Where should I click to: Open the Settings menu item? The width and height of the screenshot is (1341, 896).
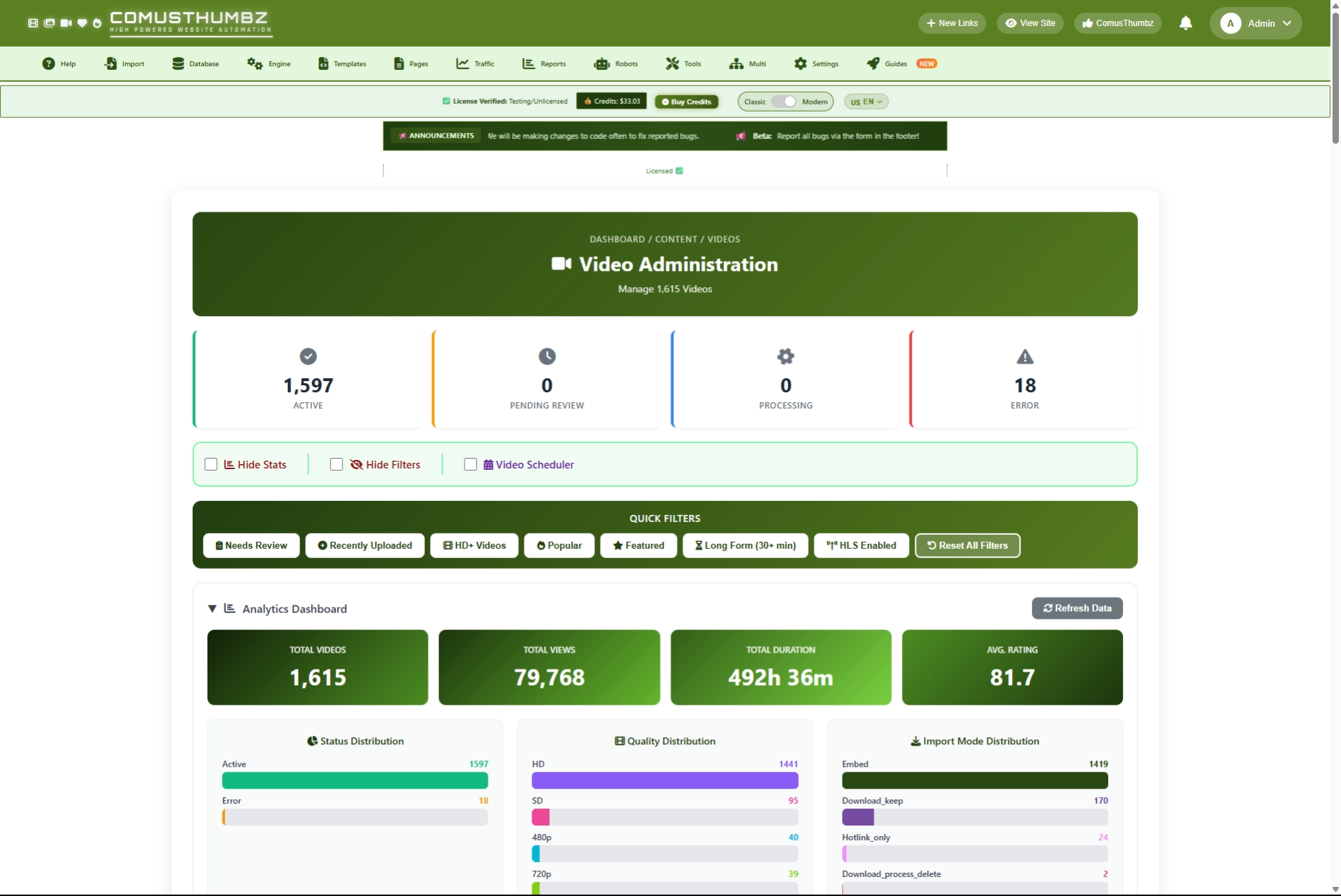[817, 63]
